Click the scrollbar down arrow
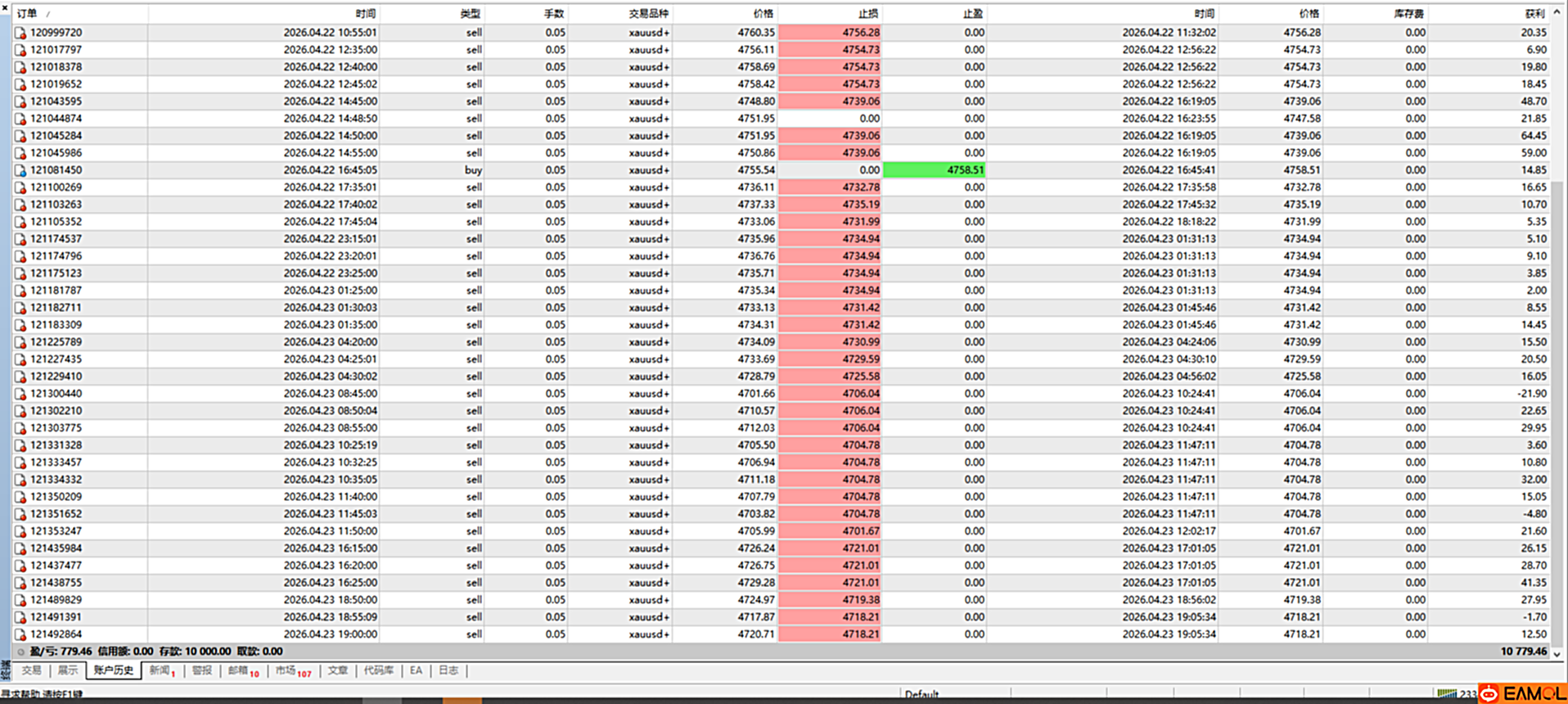Image resolution: width=1568 pixels, height=704 pixels. tap(1557, 653)
